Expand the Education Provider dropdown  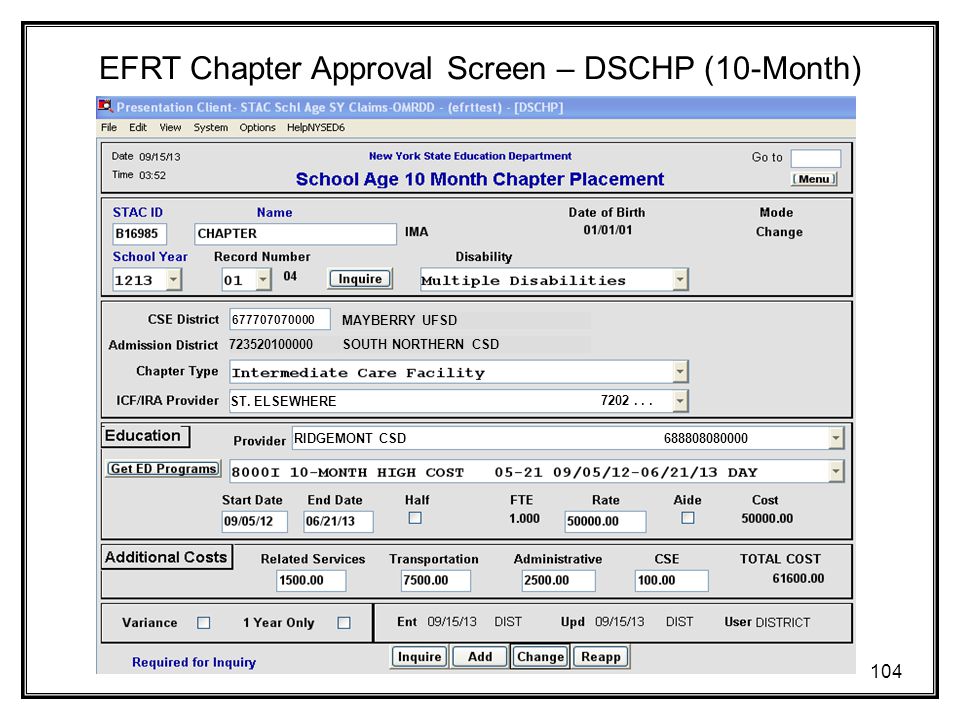coord(836,438)
